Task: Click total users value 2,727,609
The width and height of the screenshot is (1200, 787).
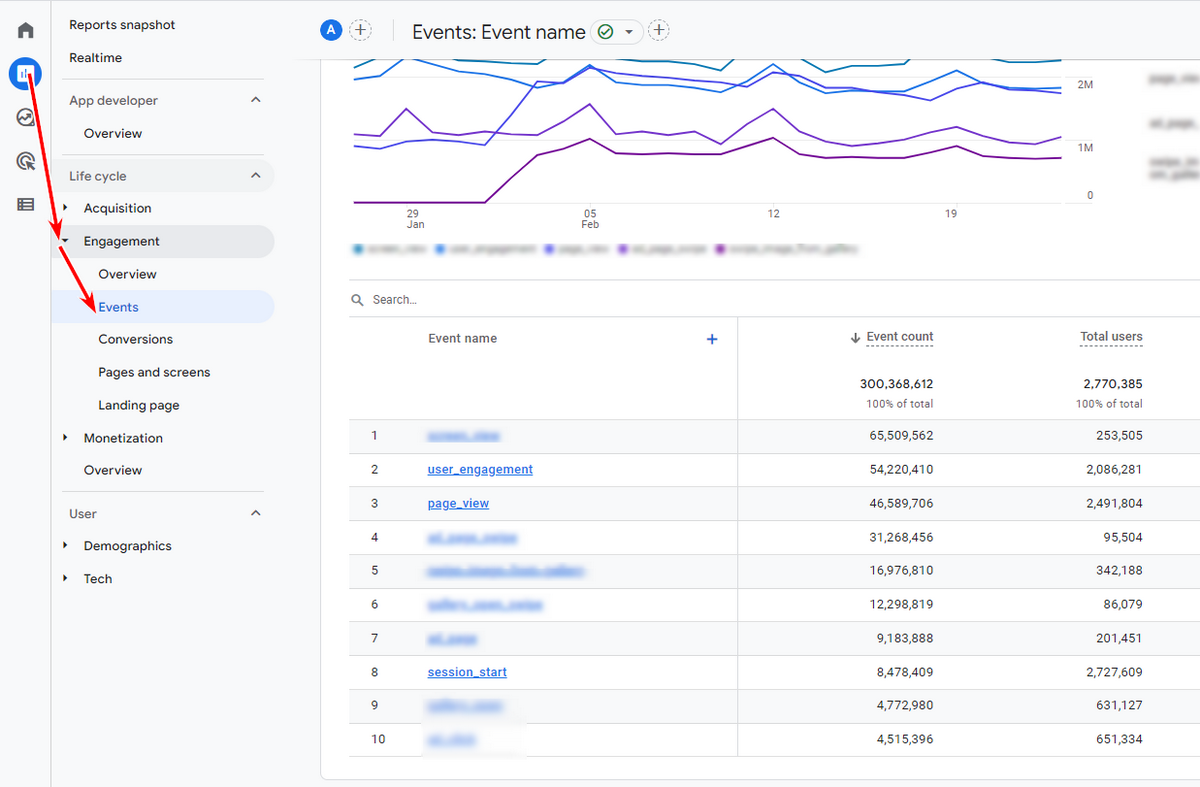Action: coord(1112,672)
